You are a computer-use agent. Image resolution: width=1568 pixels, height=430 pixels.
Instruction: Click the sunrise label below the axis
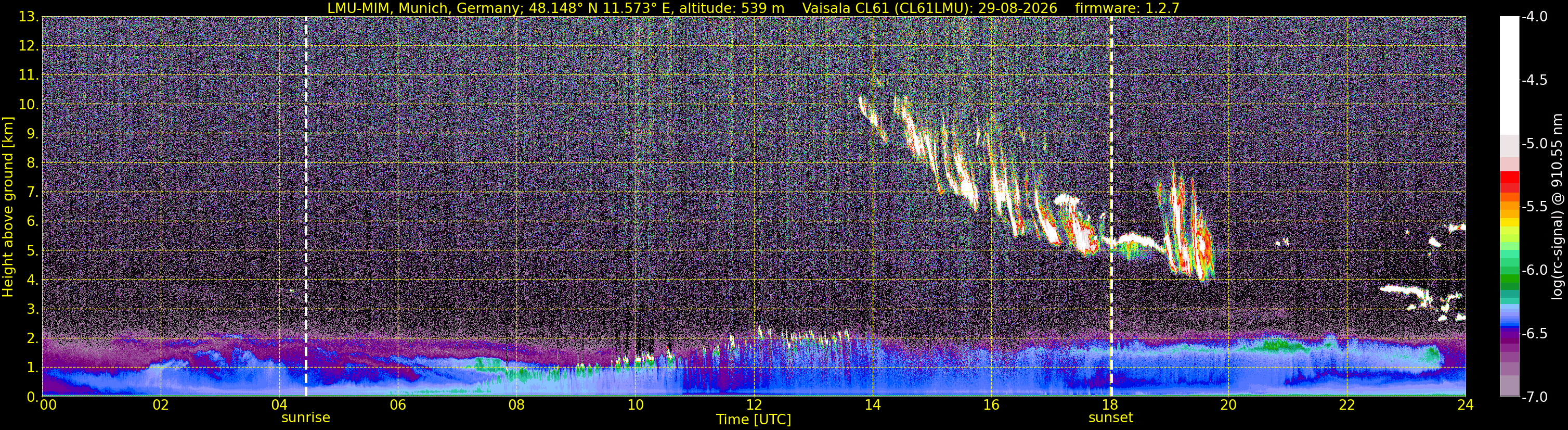[x=306, y=418]
